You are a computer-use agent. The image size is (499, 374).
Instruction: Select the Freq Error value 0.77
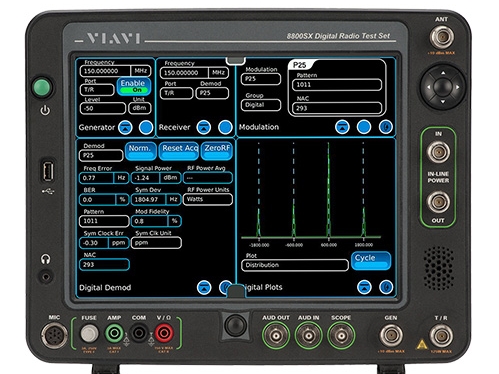point(97,178)
